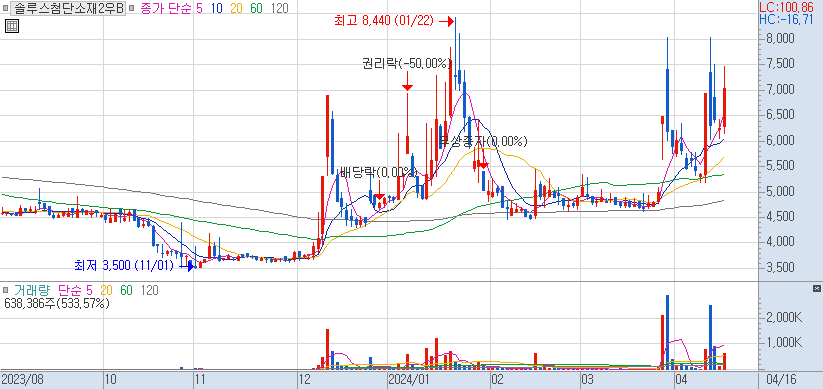Click the HC:-16.71 value
Image resolution: width=823 pixels, height=389 pixels.
pyautogui.click(x=787, y=20)
